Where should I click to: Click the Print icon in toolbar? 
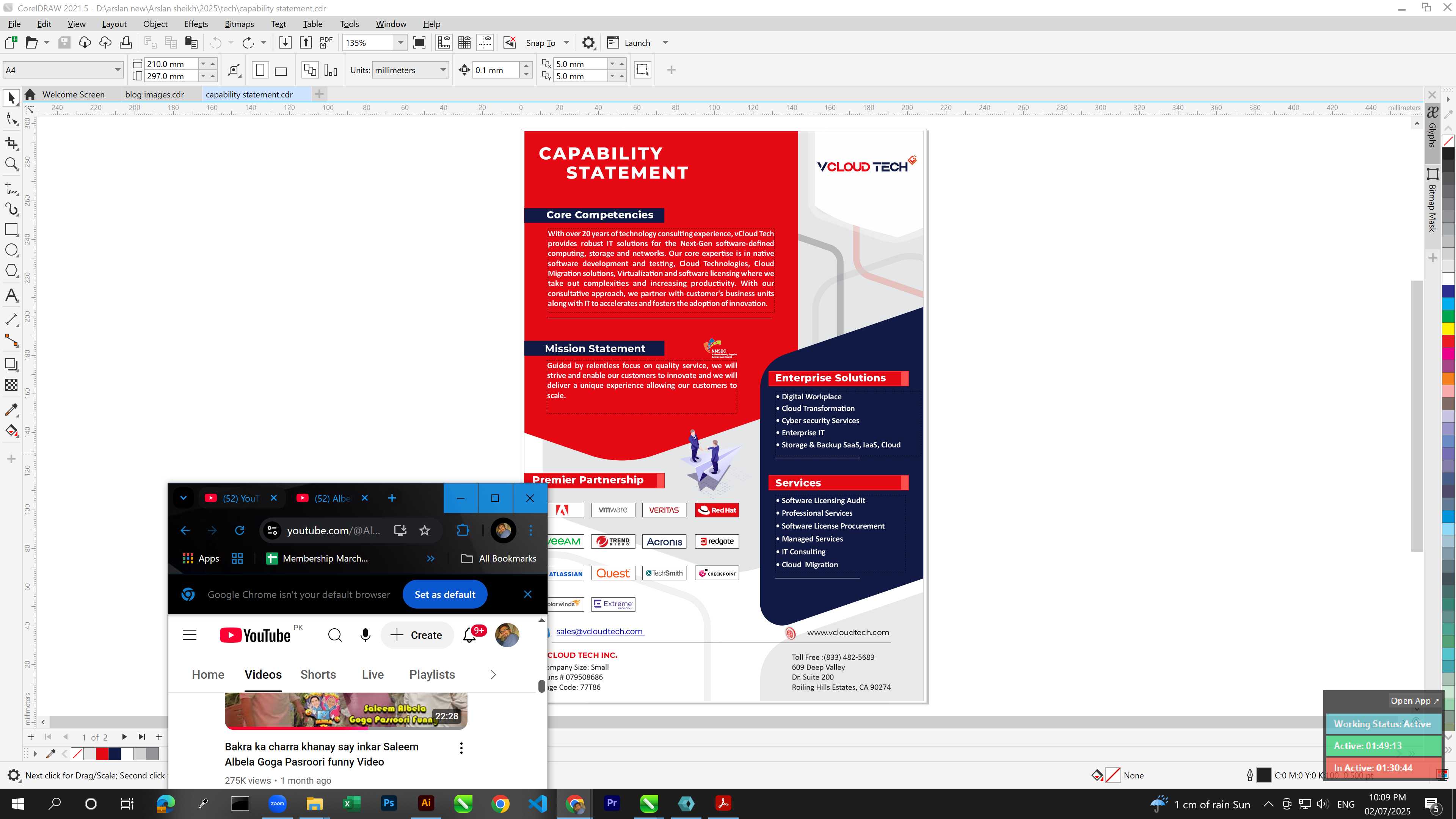point(126,43)
